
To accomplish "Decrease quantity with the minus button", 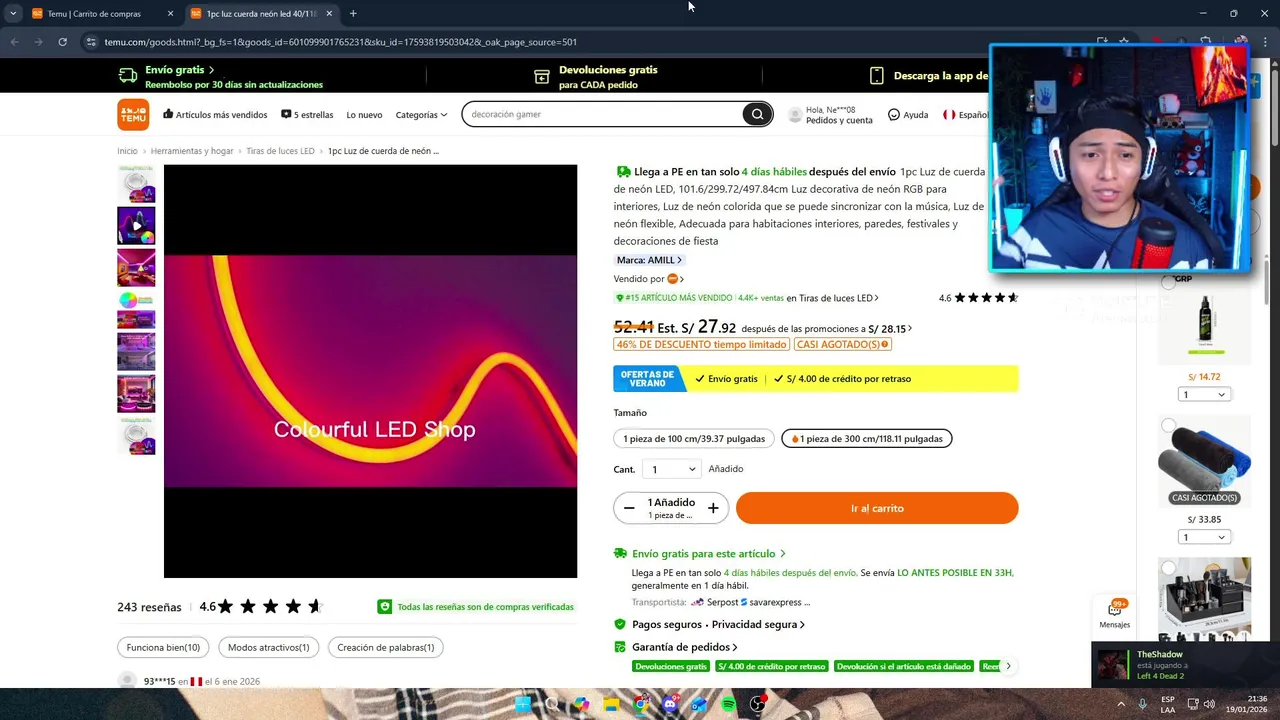I will (x=629, y=508).
